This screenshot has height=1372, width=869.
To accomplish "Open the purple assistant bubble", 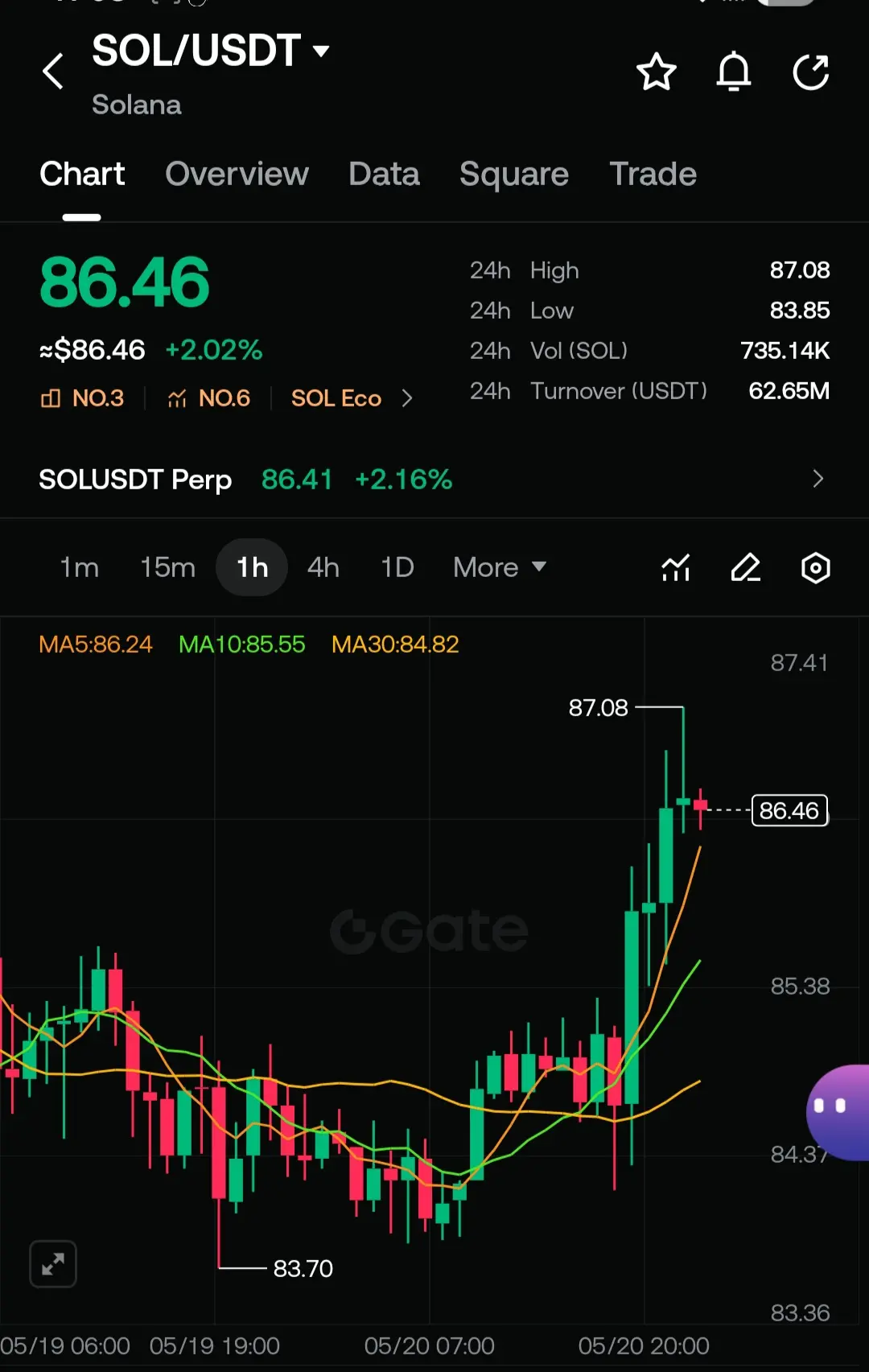I will (x=838, y=1112).
